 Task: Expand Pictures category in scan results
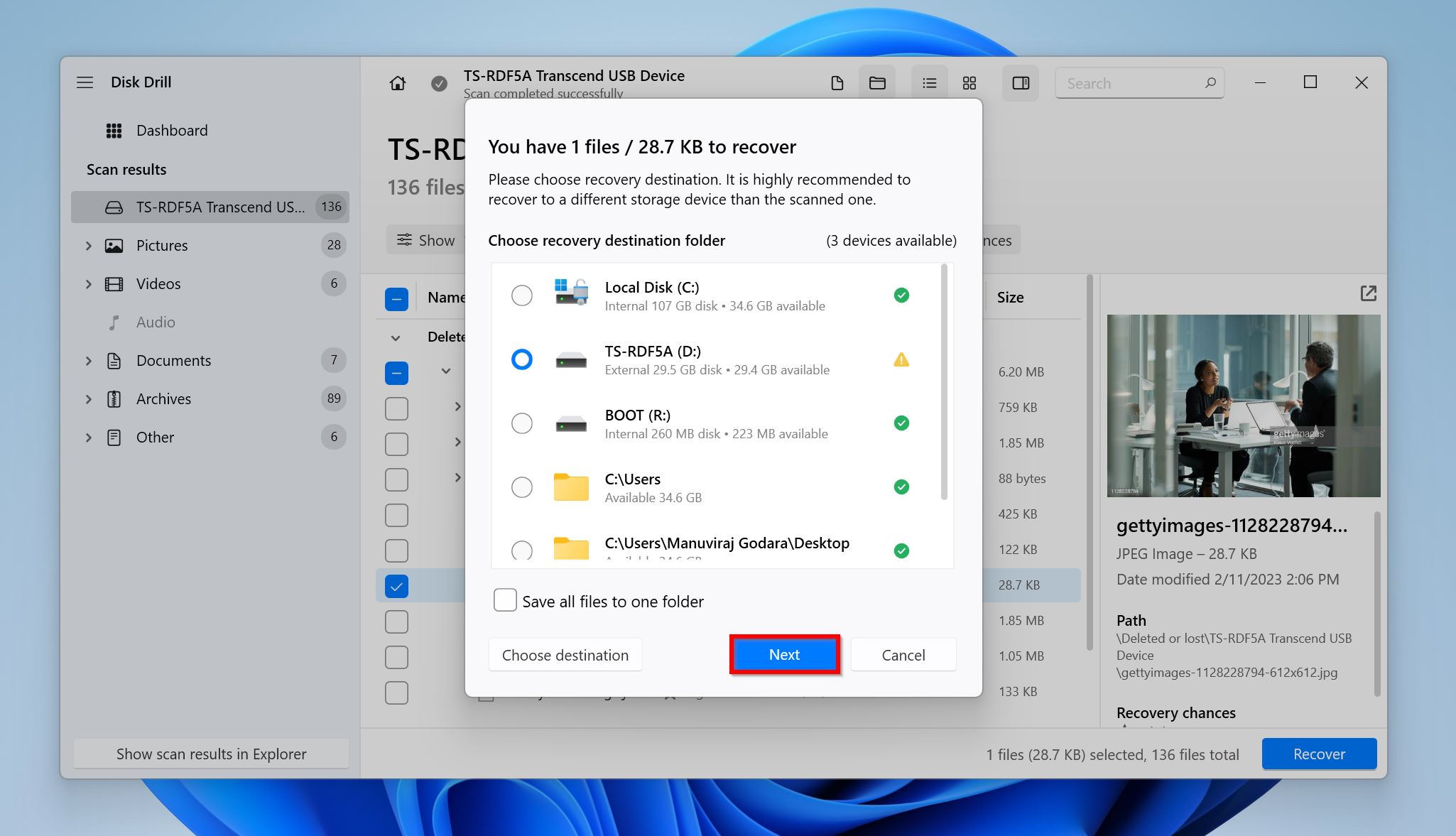[89, 245]
